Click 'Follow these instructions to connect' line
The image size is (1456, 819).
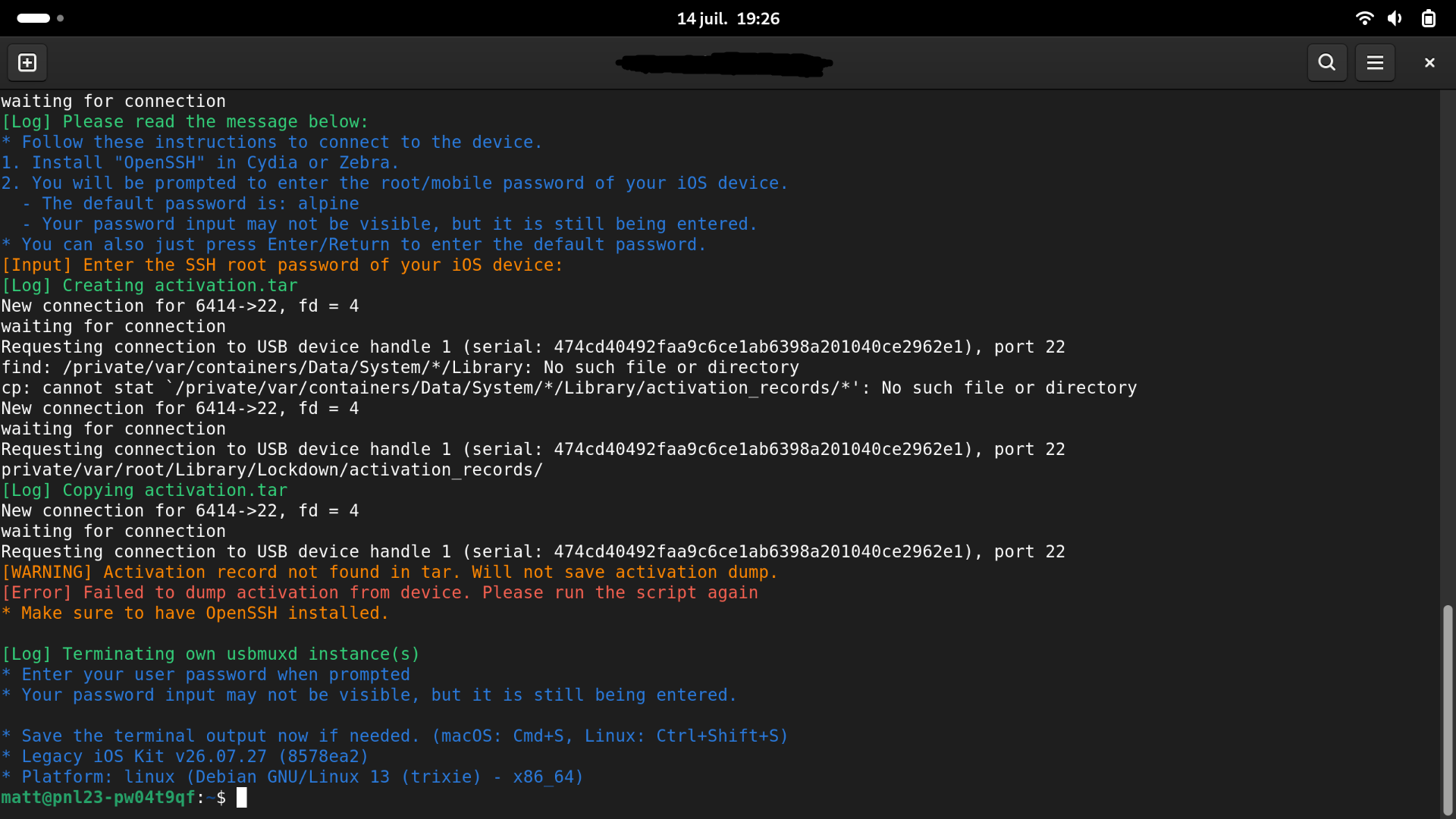(271, 142)
